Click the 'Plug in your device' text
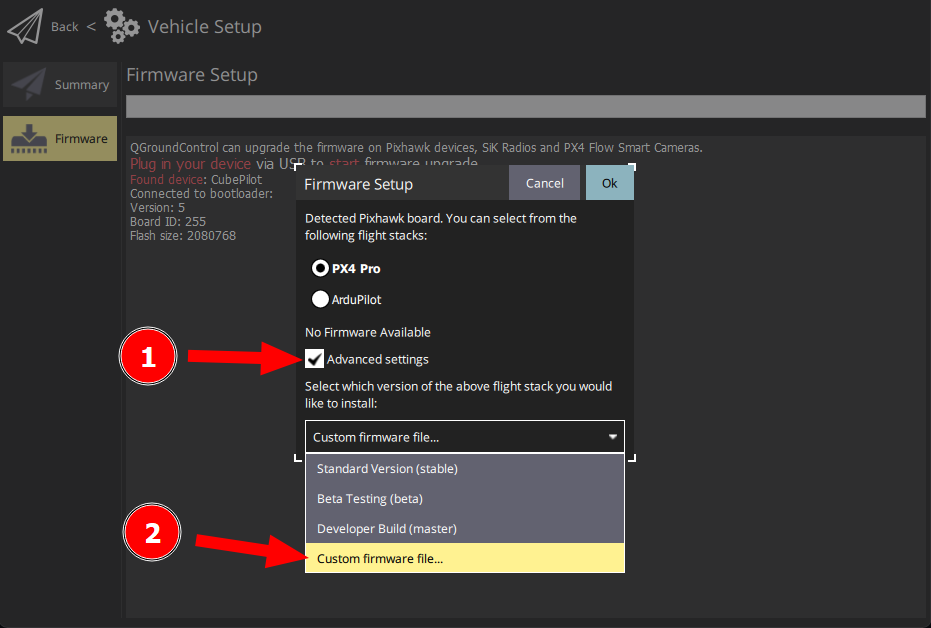 point(191,164)
